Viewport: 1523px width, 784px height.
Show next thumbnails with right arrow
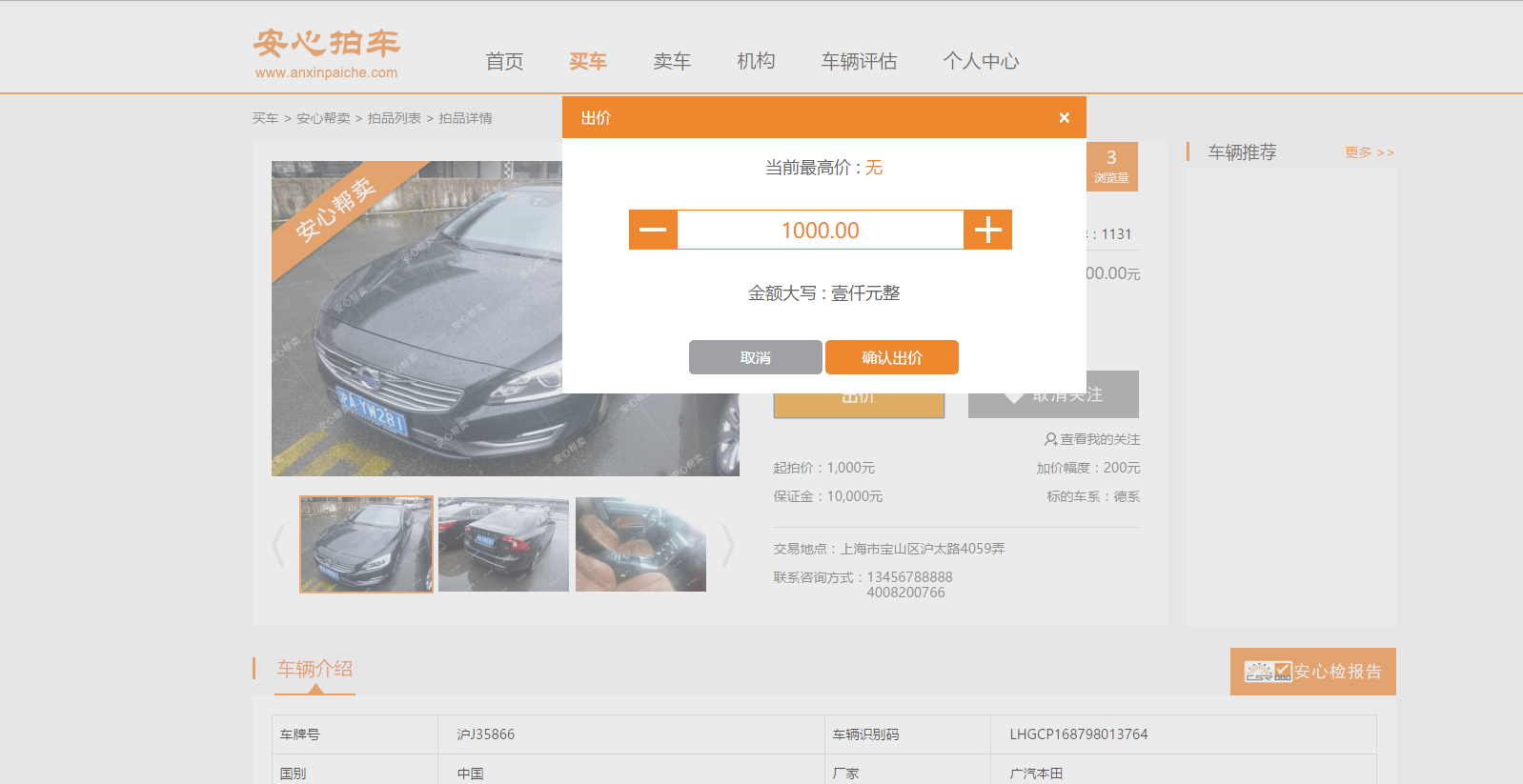tap(728, 546)
